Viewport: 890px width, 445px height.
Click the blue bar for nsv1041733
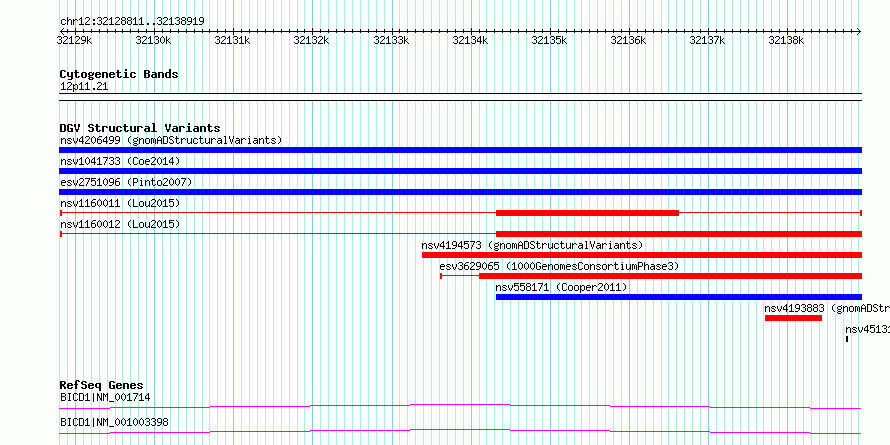point(460,171)
